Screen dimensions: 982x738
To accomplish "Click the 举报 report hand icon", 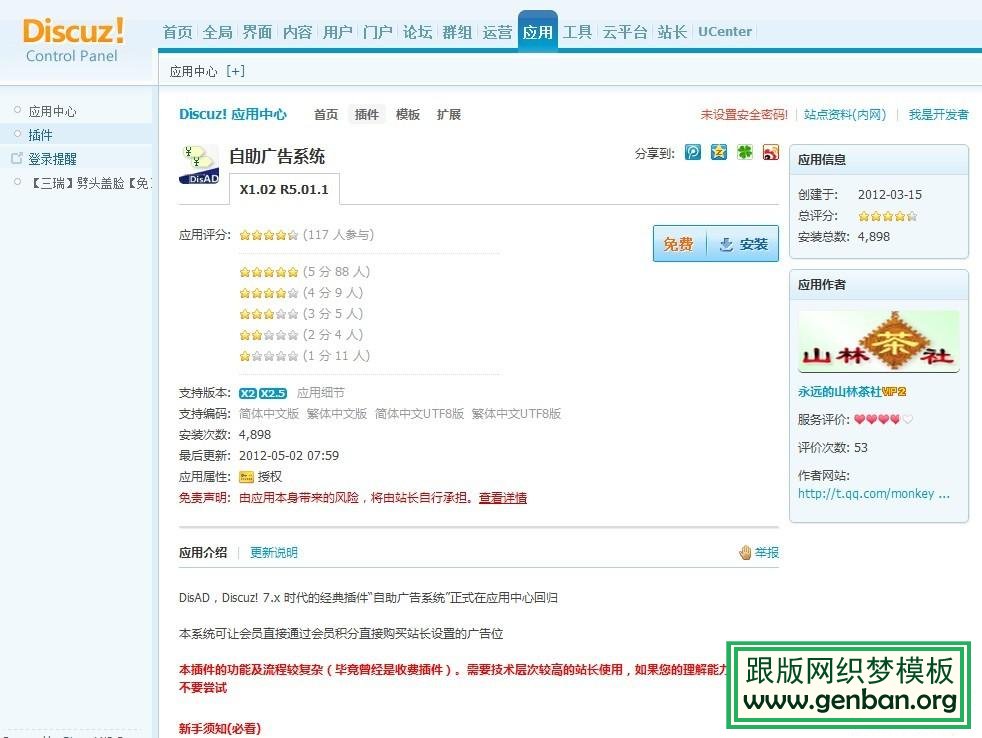I will click(x=745, y=552).
